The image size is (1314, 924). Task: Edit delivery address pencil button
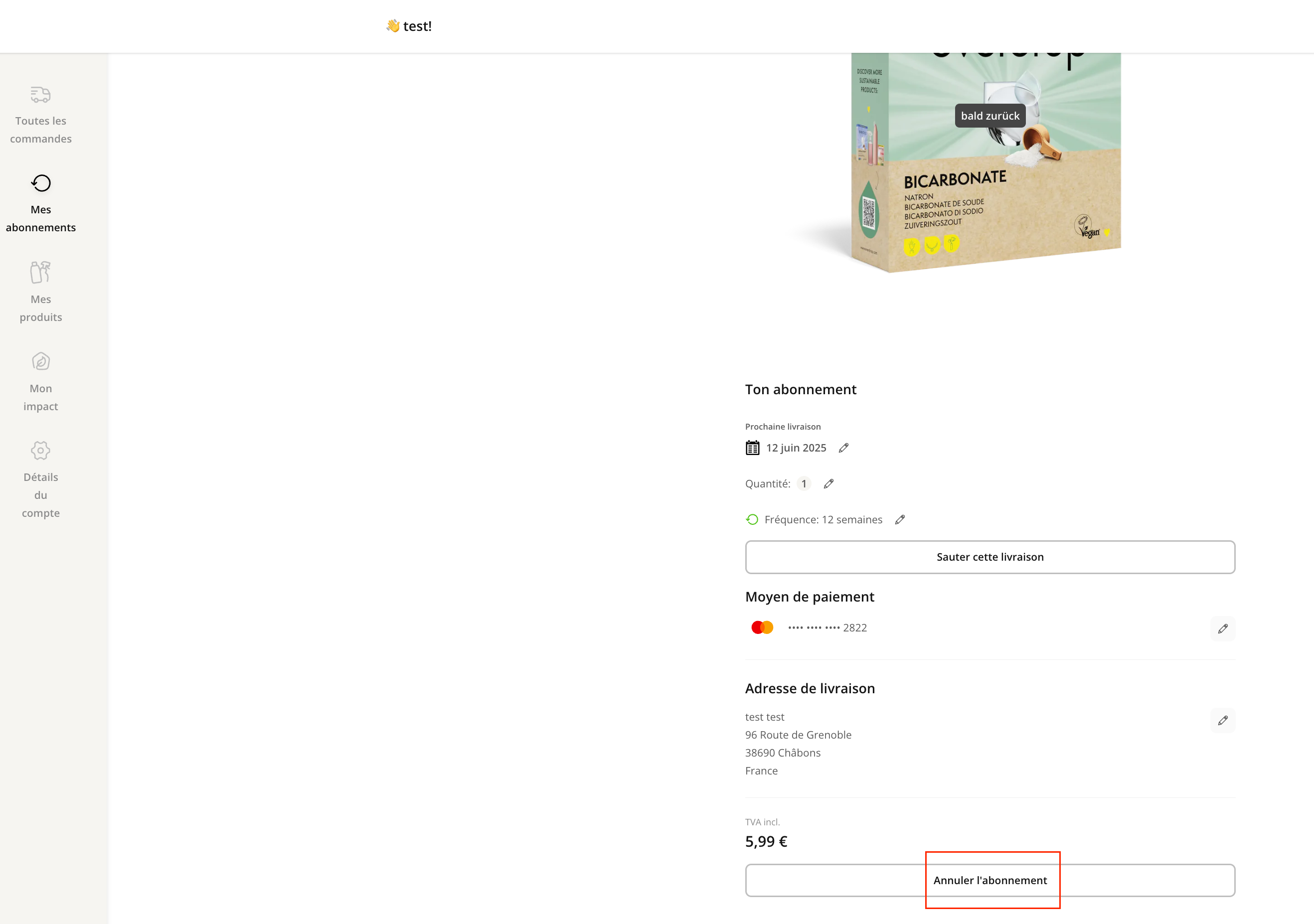[x=1222, y=720]
